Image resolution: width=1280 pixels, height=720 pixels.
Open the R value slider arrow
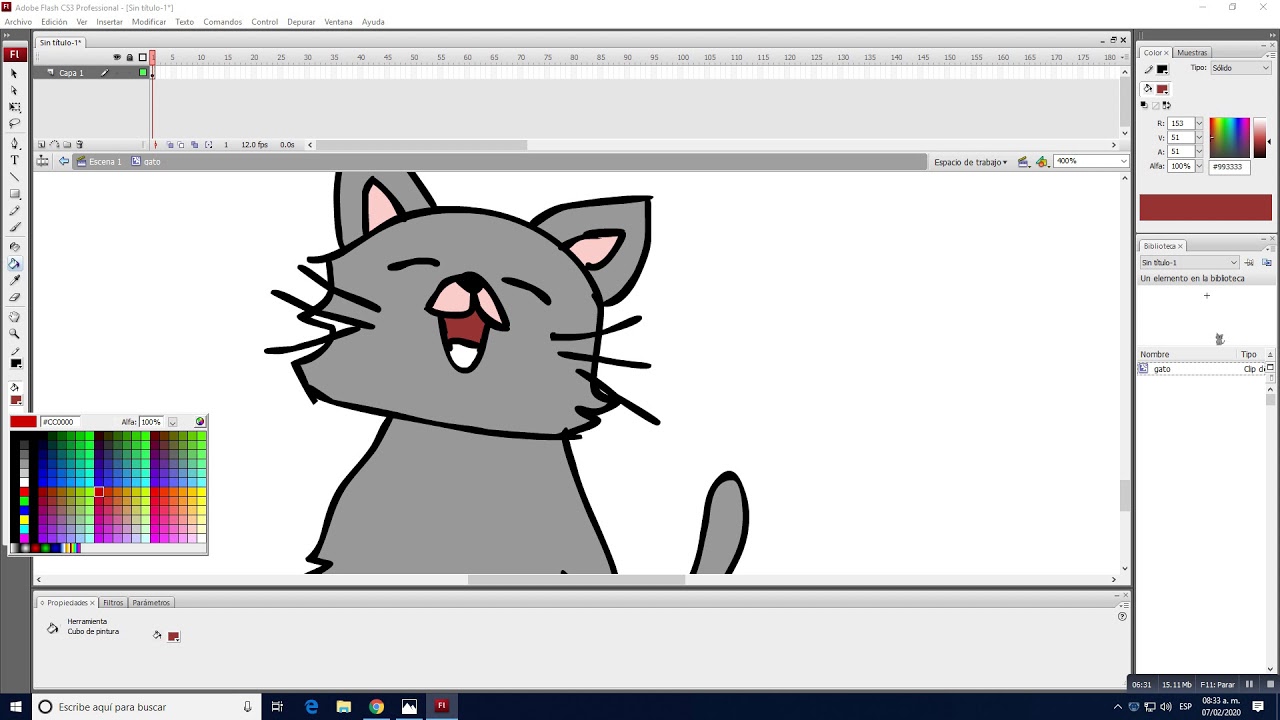tap(1199, 123)
